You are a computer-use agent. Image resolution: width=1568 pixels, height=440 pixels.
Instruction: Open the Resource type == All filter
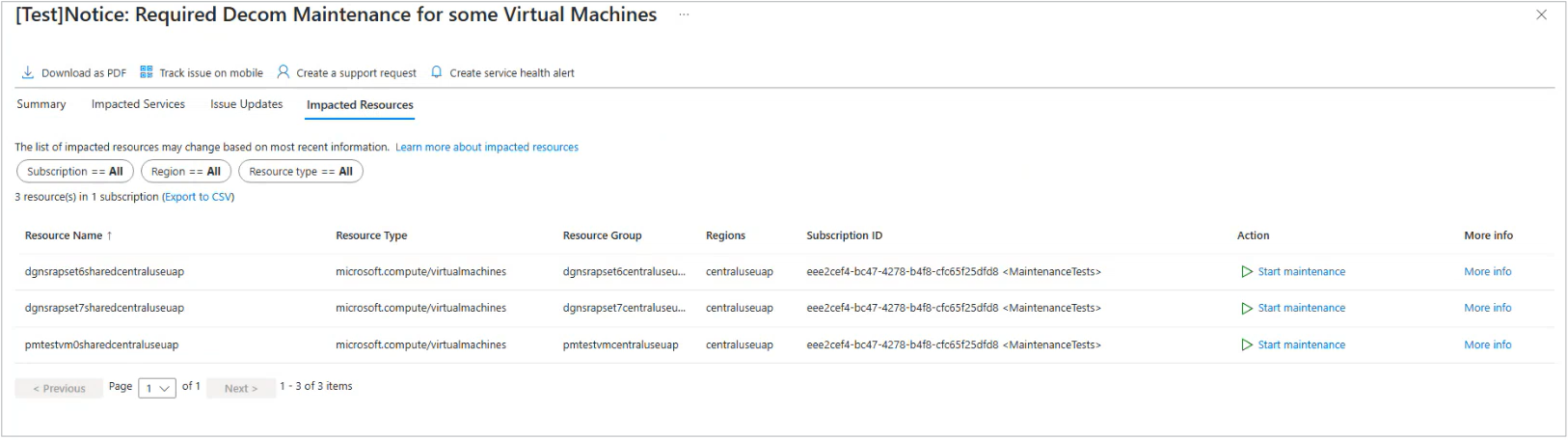coord(301,172)
